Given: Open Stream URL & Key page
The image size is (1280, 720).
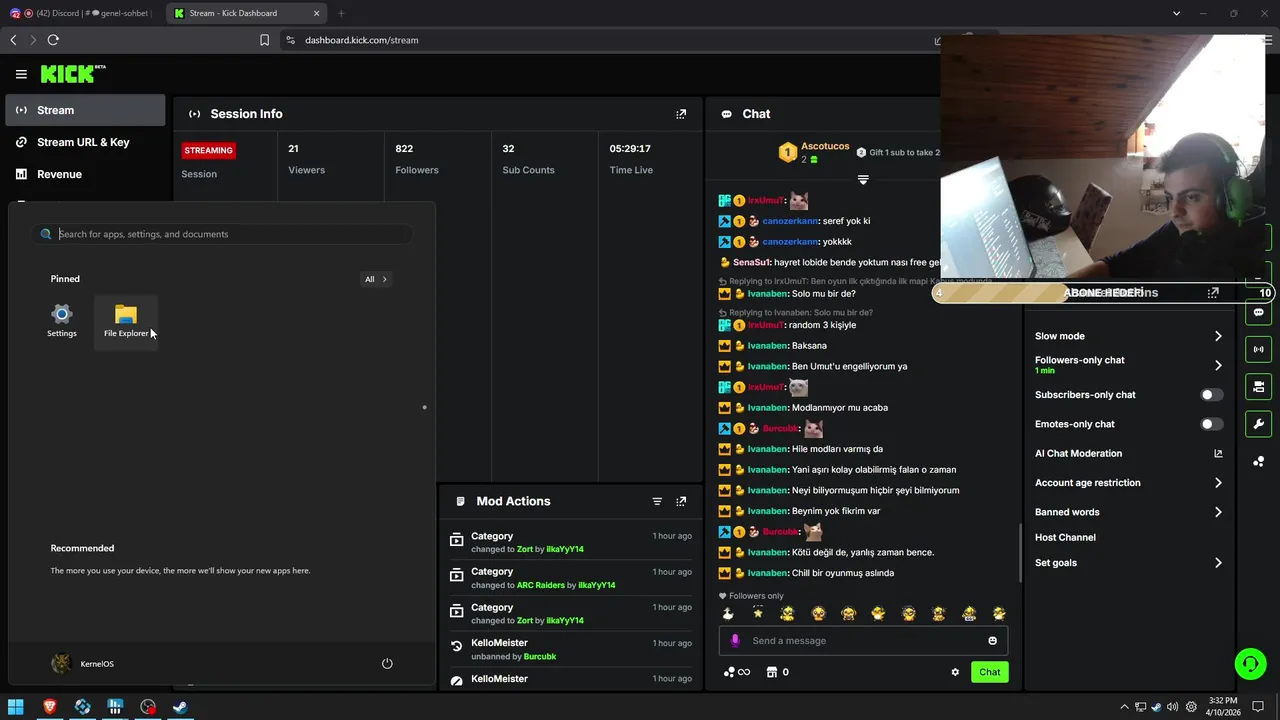Looking at the screenshot, I should tap(85, 142).
